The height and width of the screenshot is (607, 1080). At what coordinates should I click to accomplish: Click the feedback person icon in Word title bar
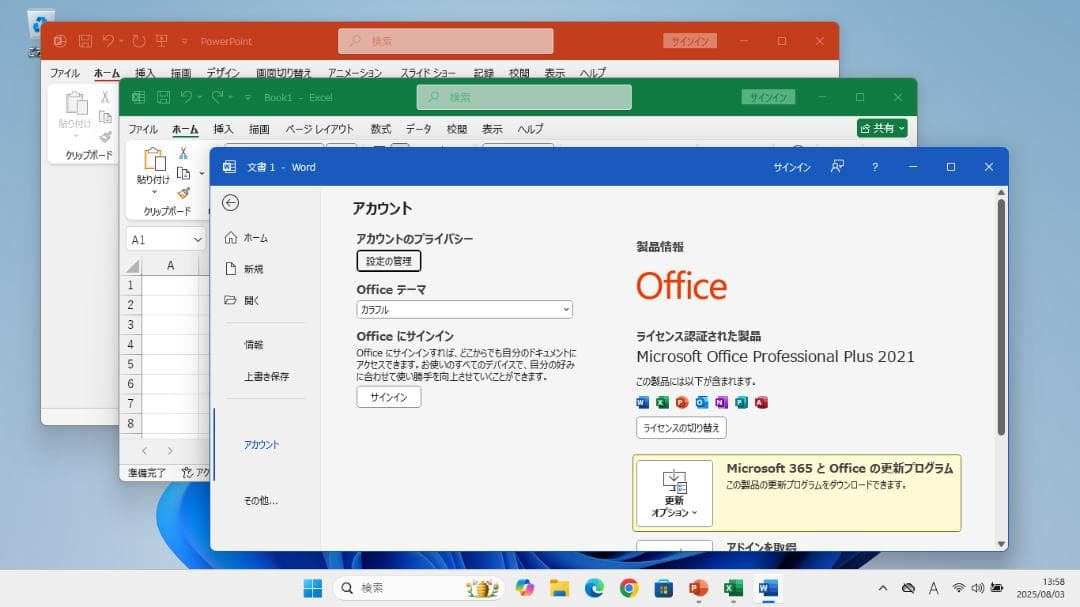pos(837,167)
